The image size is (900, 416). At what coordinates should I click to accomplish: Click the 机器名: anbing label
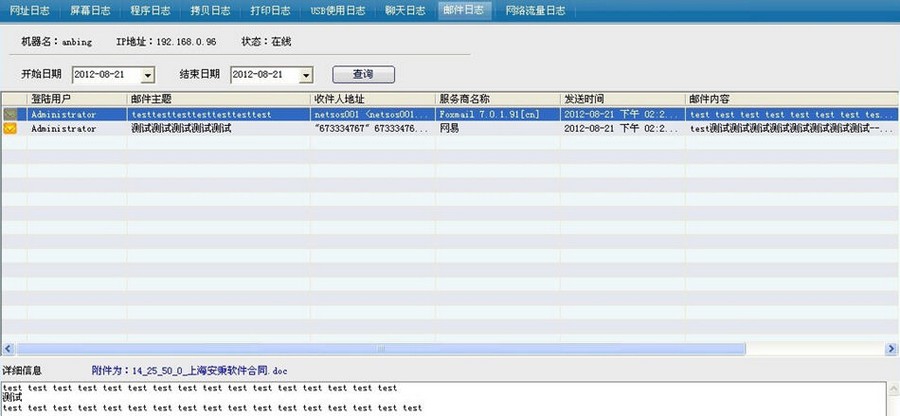[56, 42]
